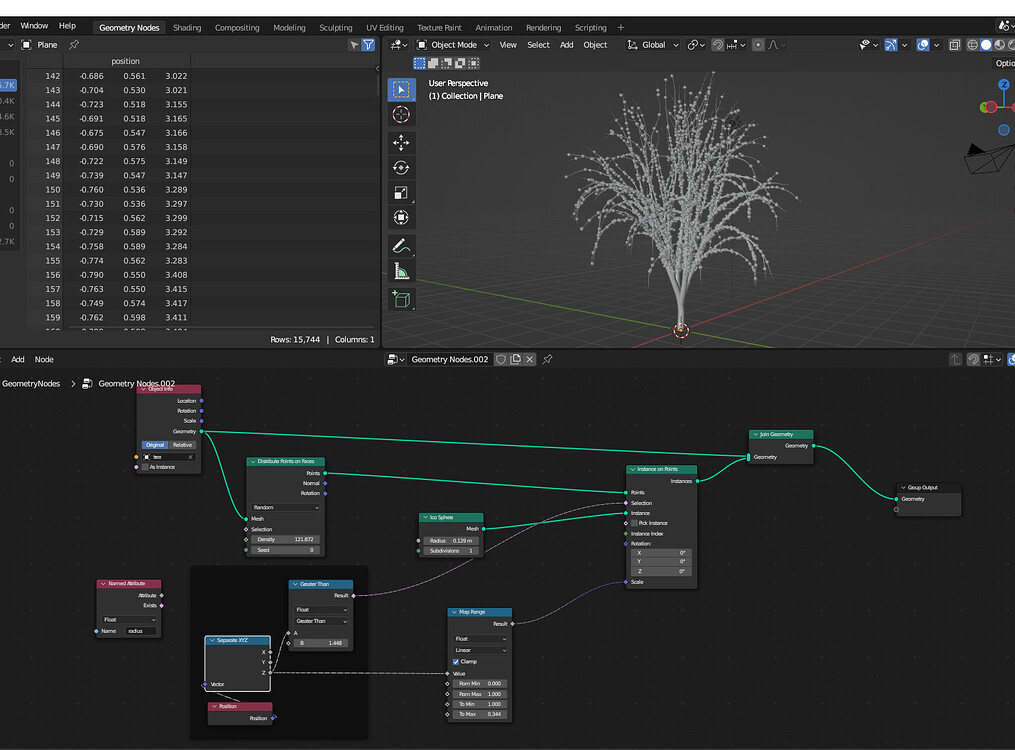
Task: Switch to wireframe viewport shading
Action: pos(972,45)
